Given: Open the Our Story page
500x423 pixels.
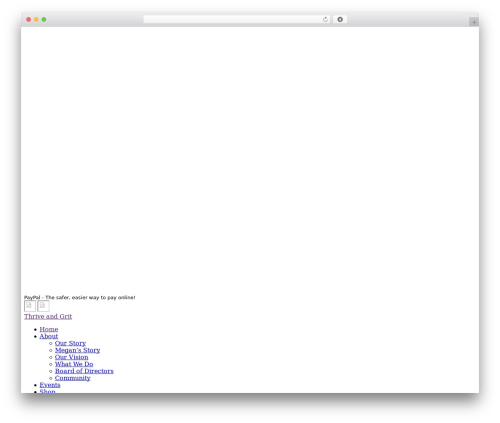Looking at the screenshot, I should pyautogui.click(x=70, y=343).
